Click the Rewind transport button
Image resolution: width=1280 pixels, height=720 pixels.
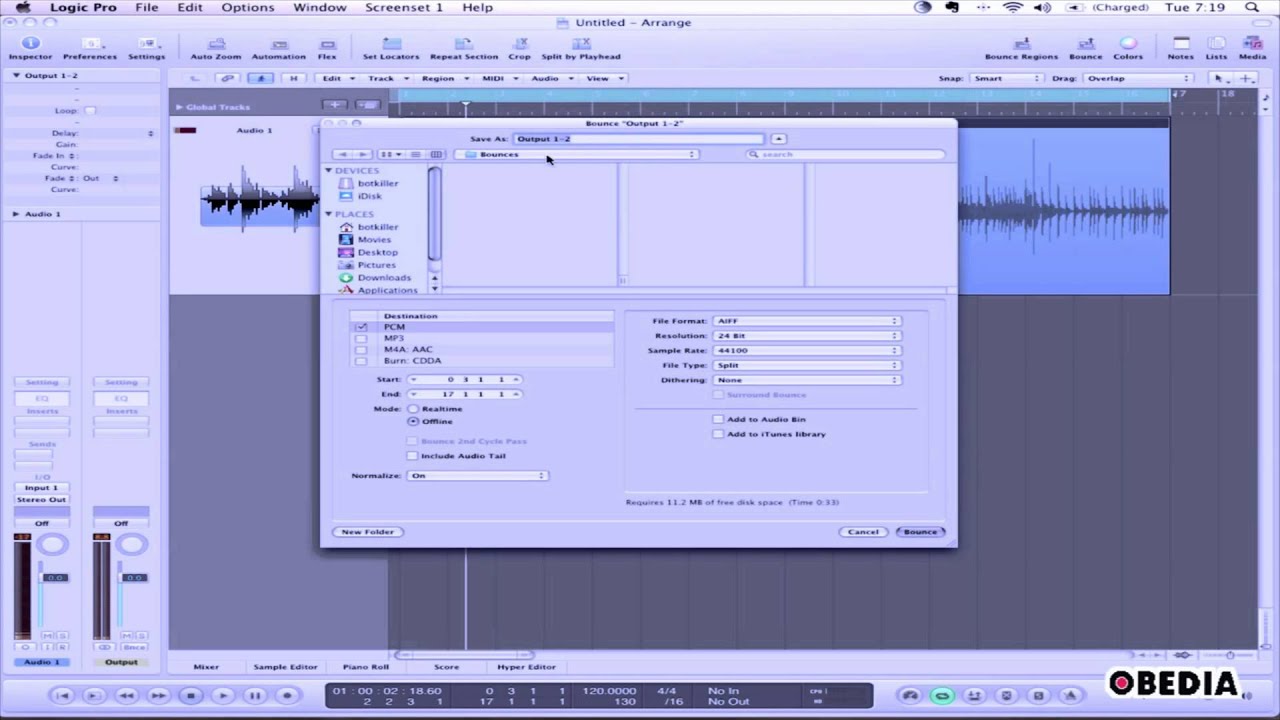126,695
